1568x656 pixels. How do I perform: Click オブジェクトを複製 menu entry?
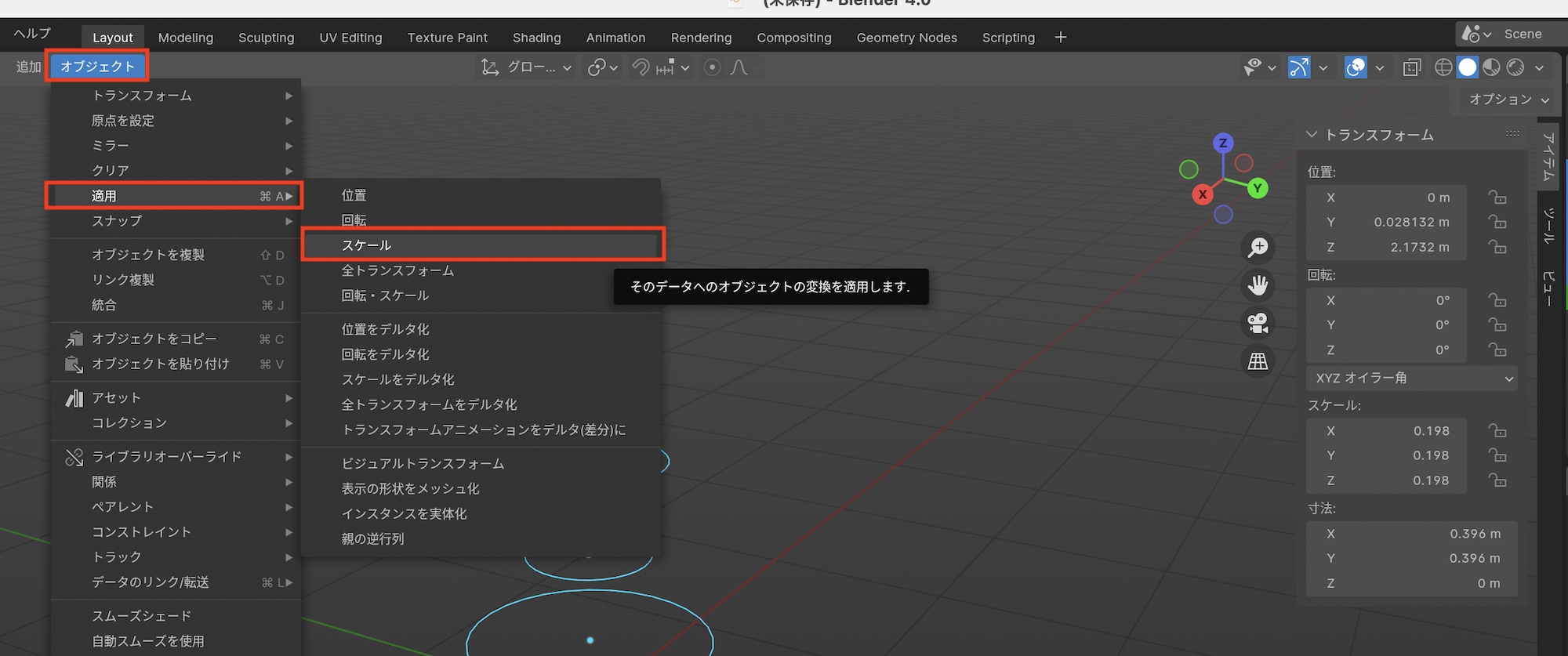148,255
